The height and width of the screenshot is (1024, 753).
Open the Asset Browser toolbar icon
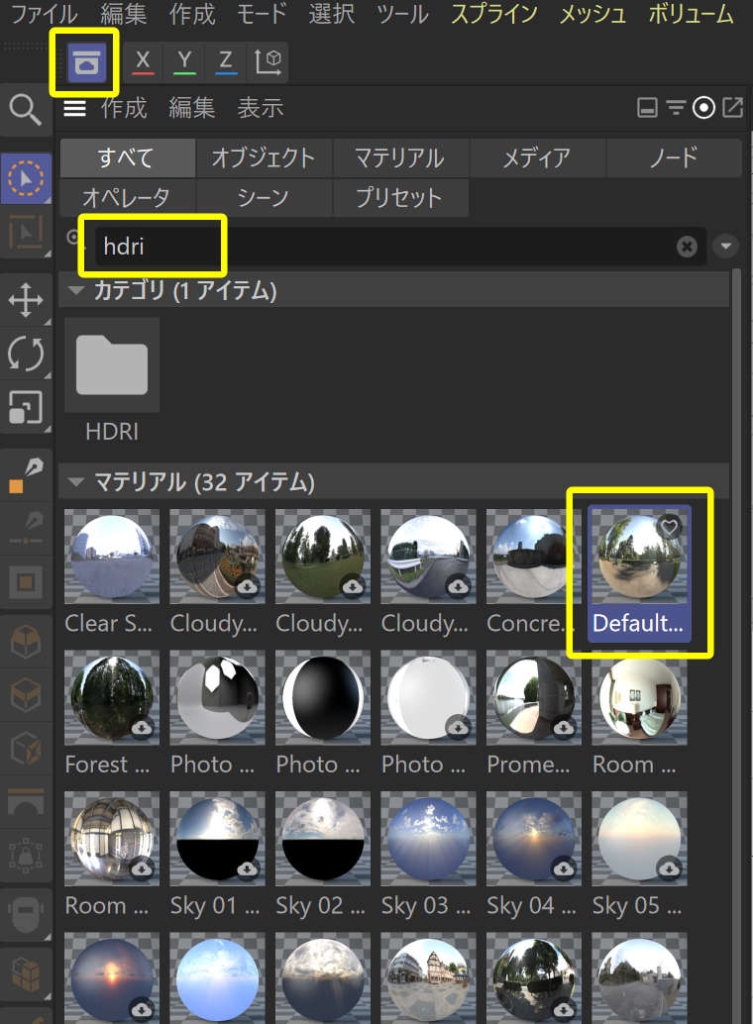click(x=86, y=62)
